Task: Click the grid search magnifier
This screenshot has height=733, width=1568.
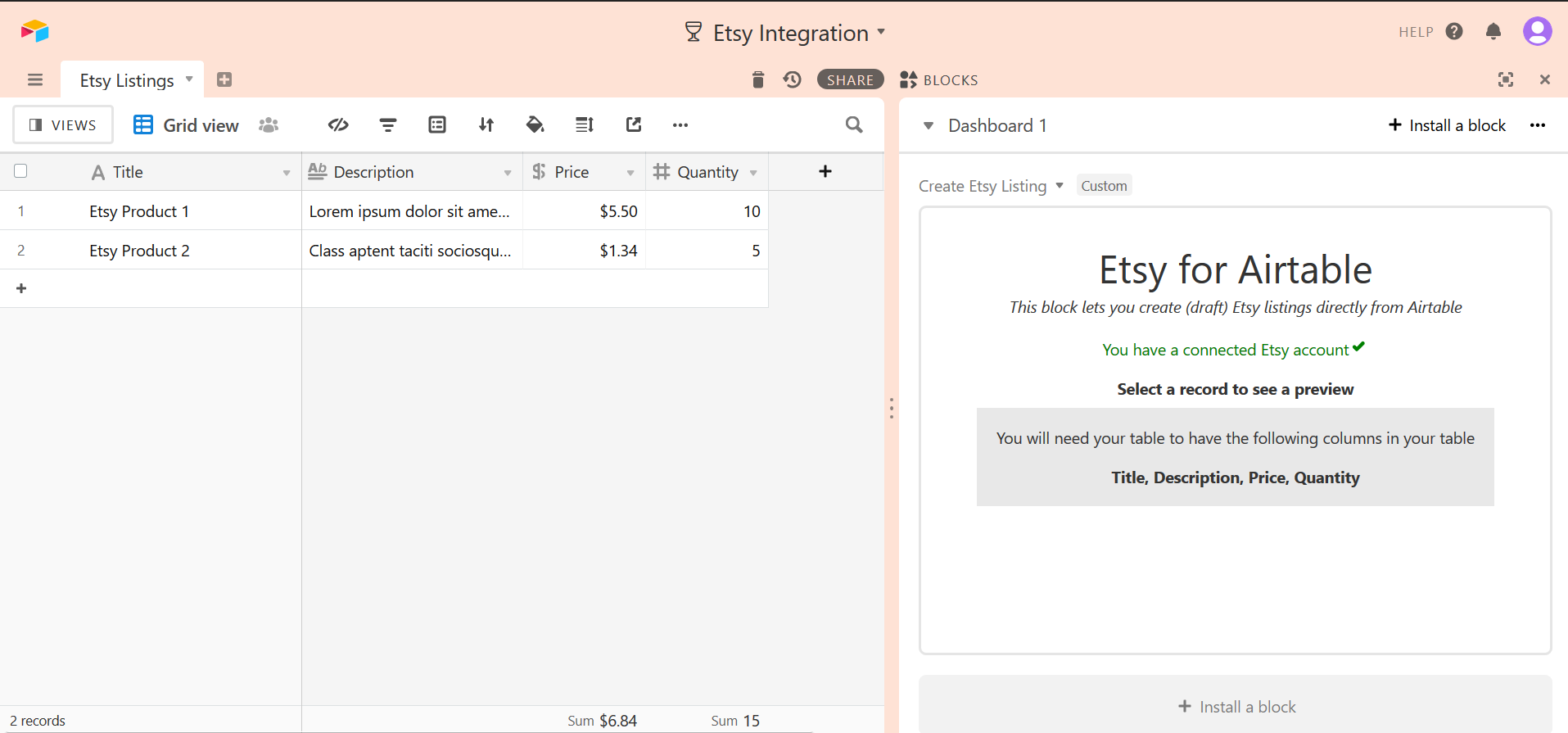Action: click(x=854, y=124)
